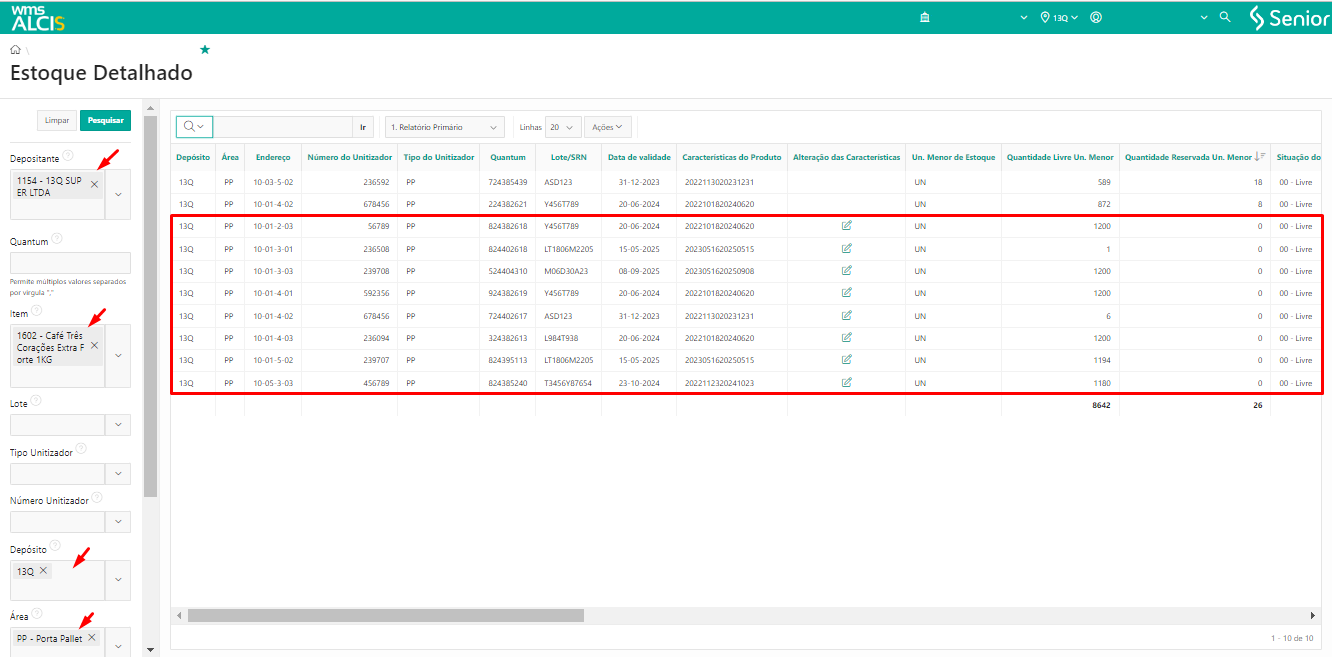Click the Pesquisar button
The height and width of the screenshot is (657, 1334).
(x=105, y=120)
